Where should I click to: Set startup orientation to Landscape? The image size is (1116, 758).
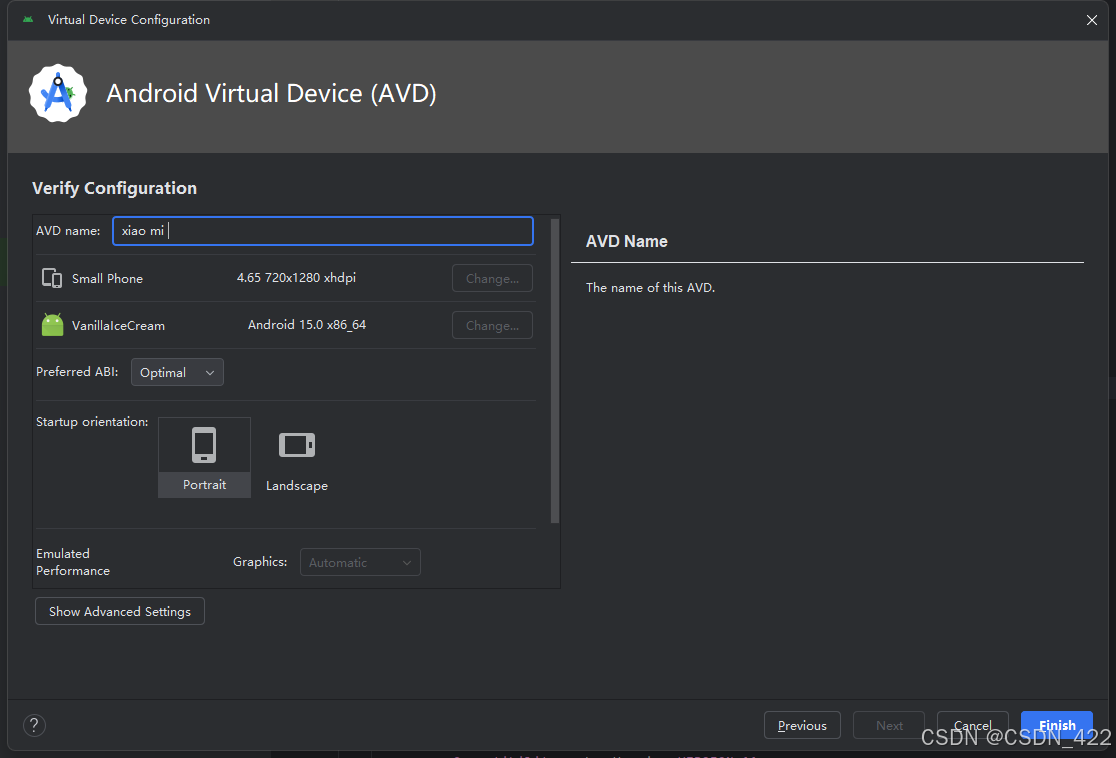point(296,457)
